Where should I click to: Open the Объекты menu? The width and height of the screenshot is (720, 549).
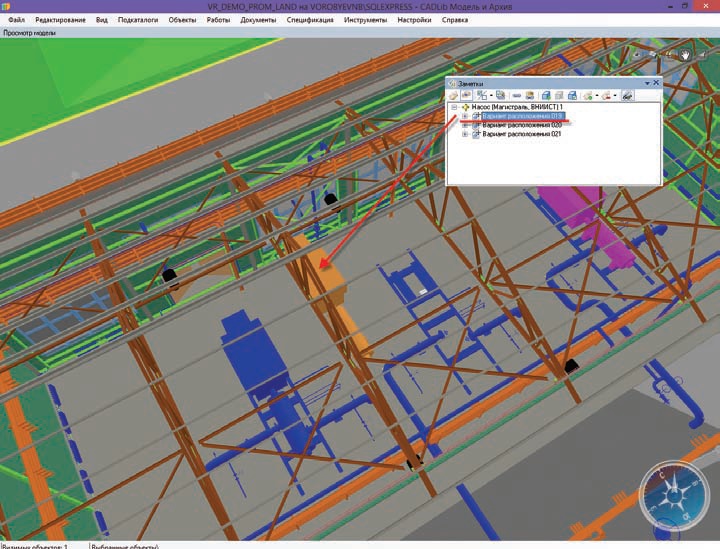click(x=182, y=20)
